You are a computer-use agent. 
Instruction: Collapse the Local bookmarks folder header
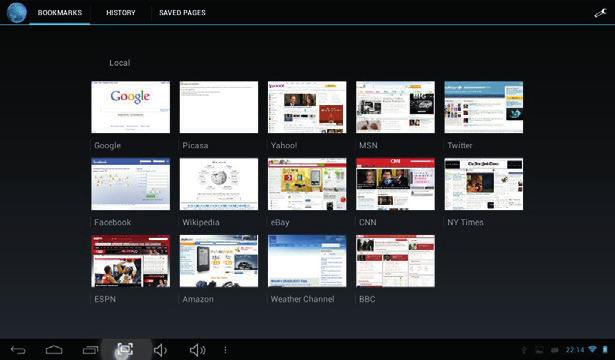[x=120, y=63]
